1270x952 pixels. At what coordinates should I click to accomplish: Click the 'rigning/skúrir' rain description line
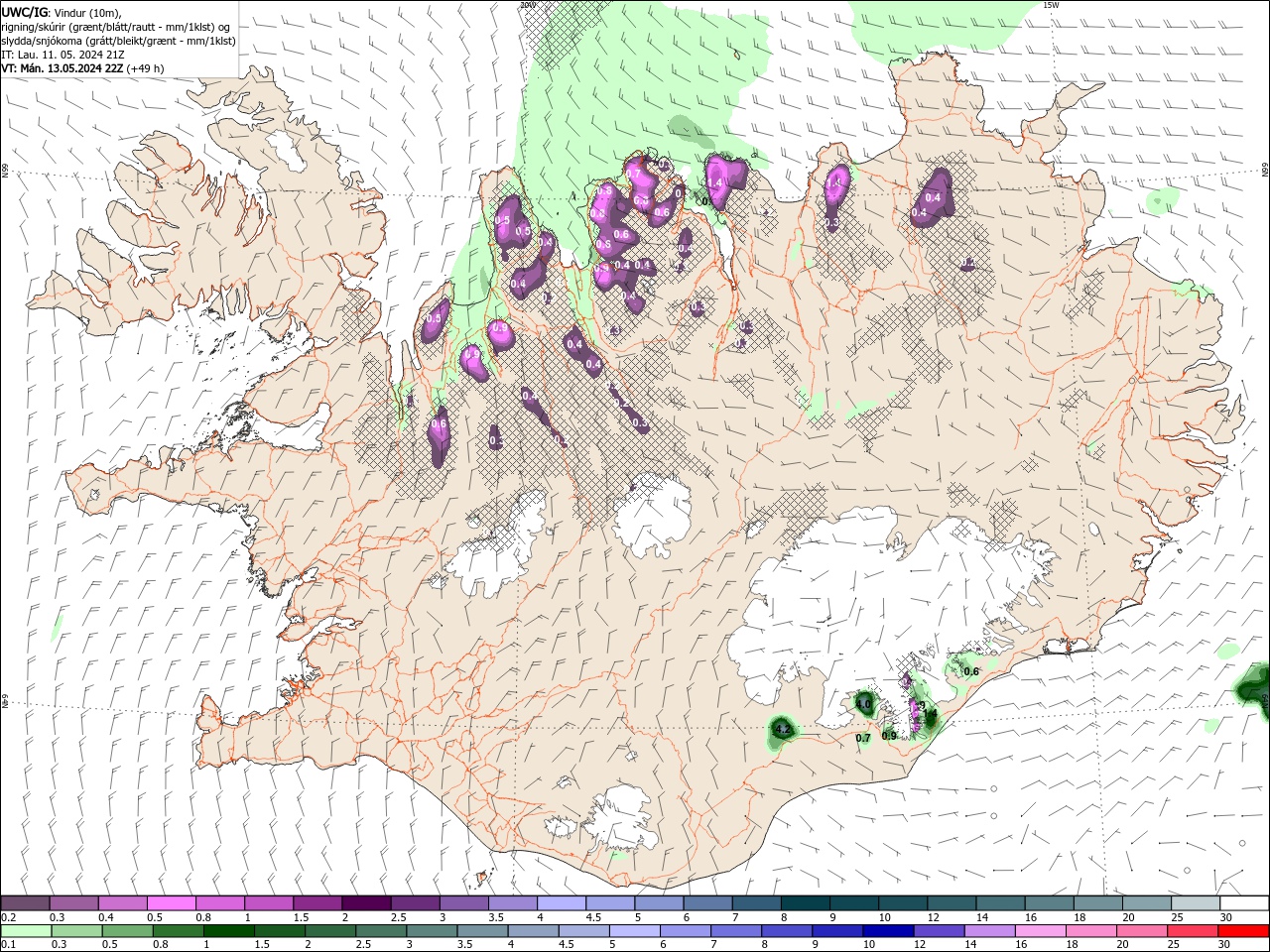tap(117, 27)
